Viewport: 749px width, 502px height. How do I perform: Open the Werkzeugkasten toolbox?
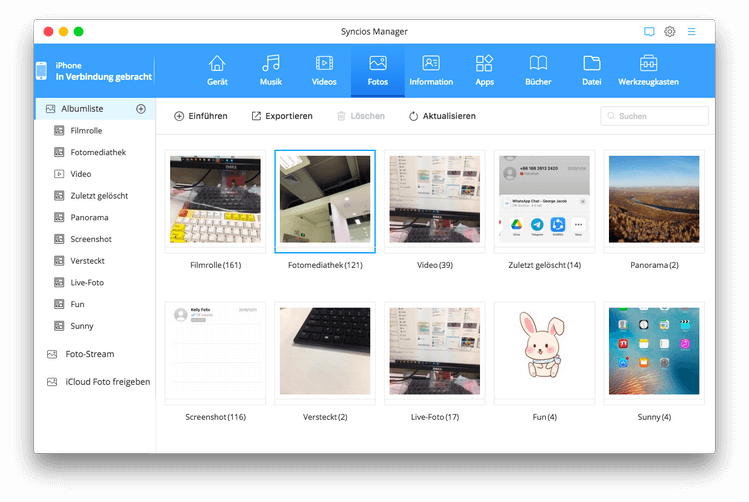point(648,70)
